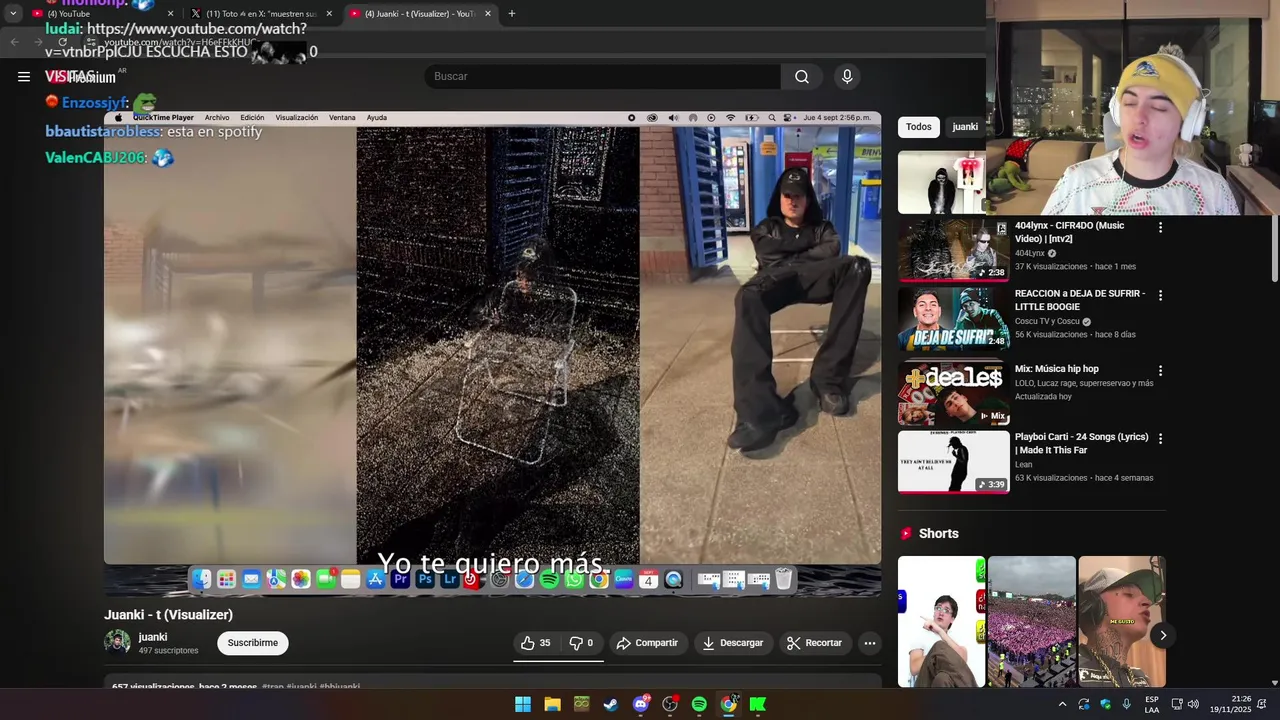Open Steam from the taskbar
The height and width of the screenshot is (720, 1280).
pos(611,704)
